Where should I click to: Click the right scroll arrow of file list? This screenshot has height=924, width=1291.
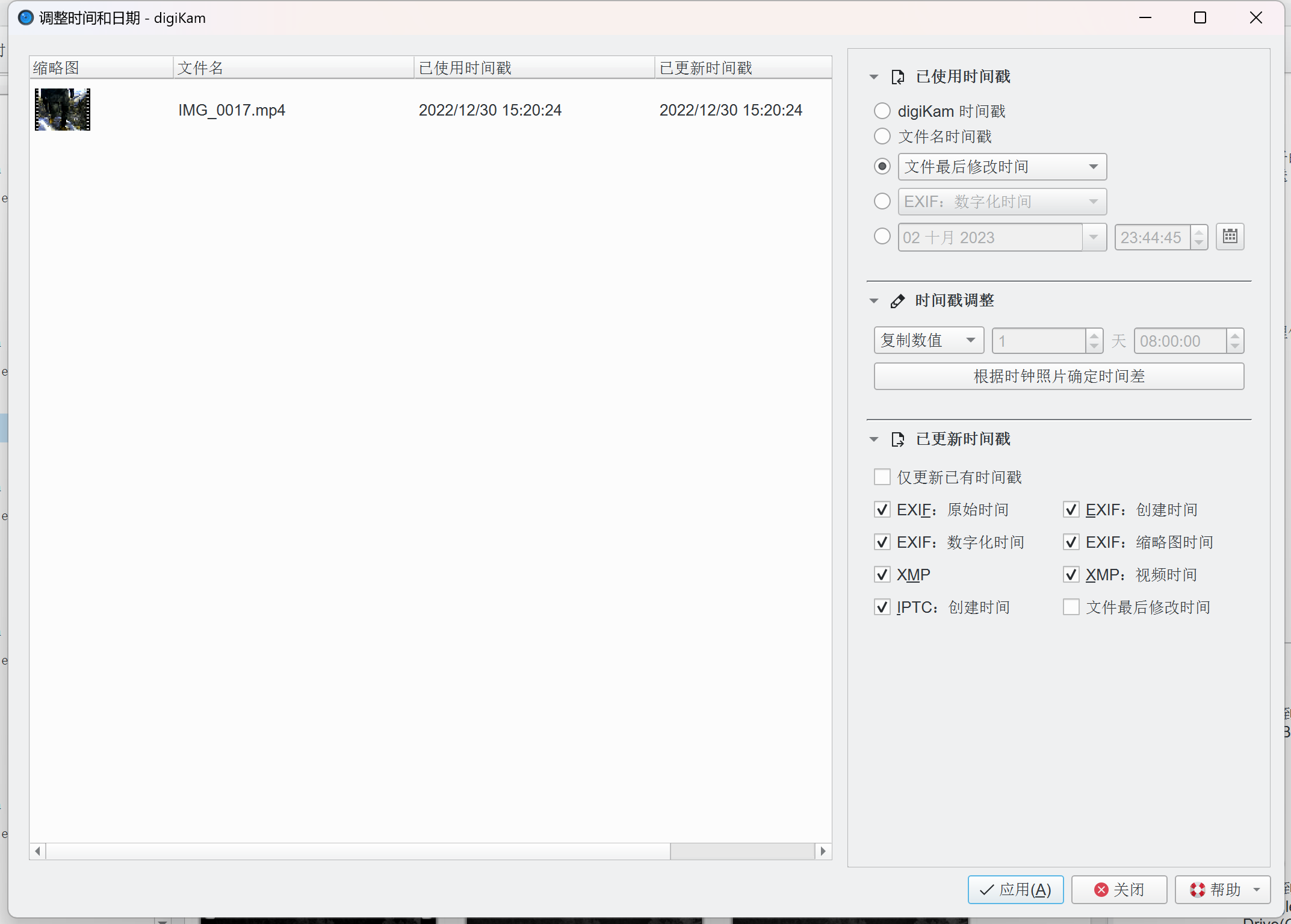click(823, 851)
